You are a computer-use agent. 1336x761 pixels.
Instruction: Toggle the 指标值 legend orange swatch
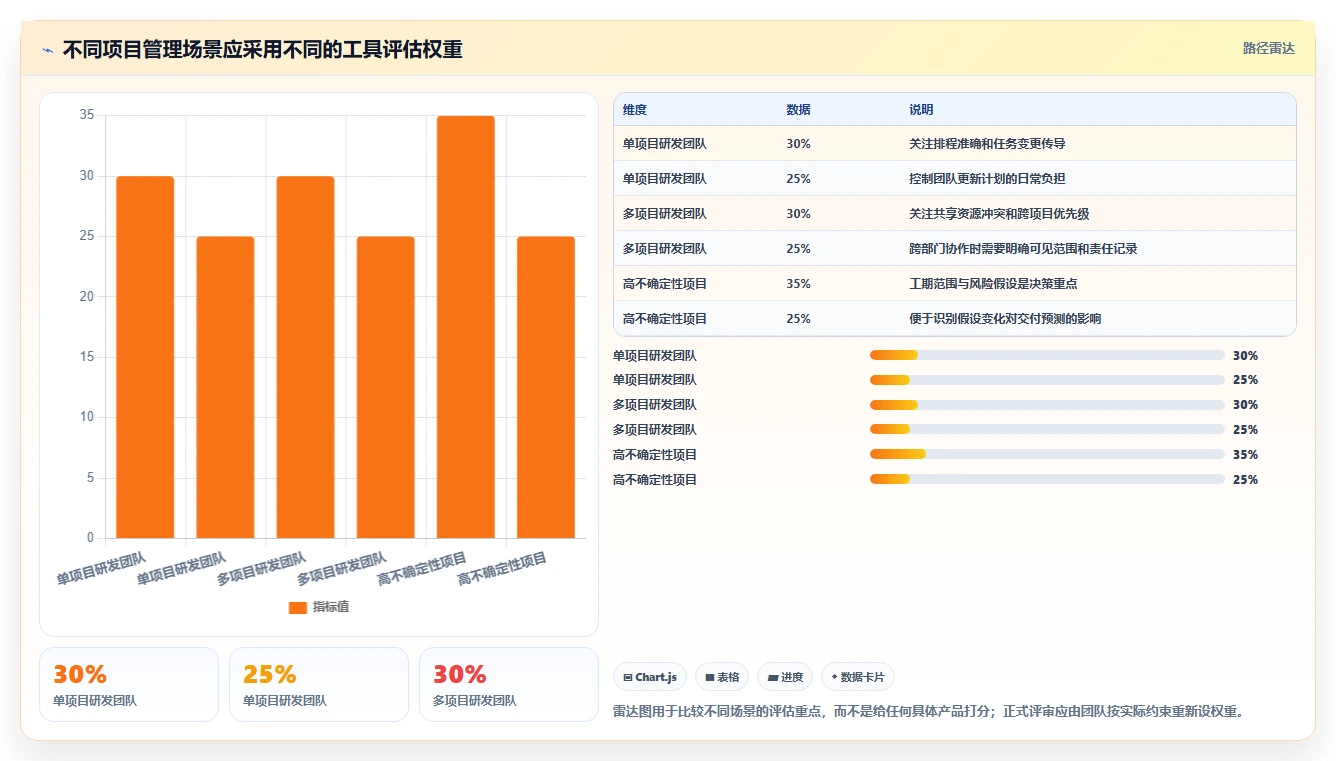[x=297, y=607]
